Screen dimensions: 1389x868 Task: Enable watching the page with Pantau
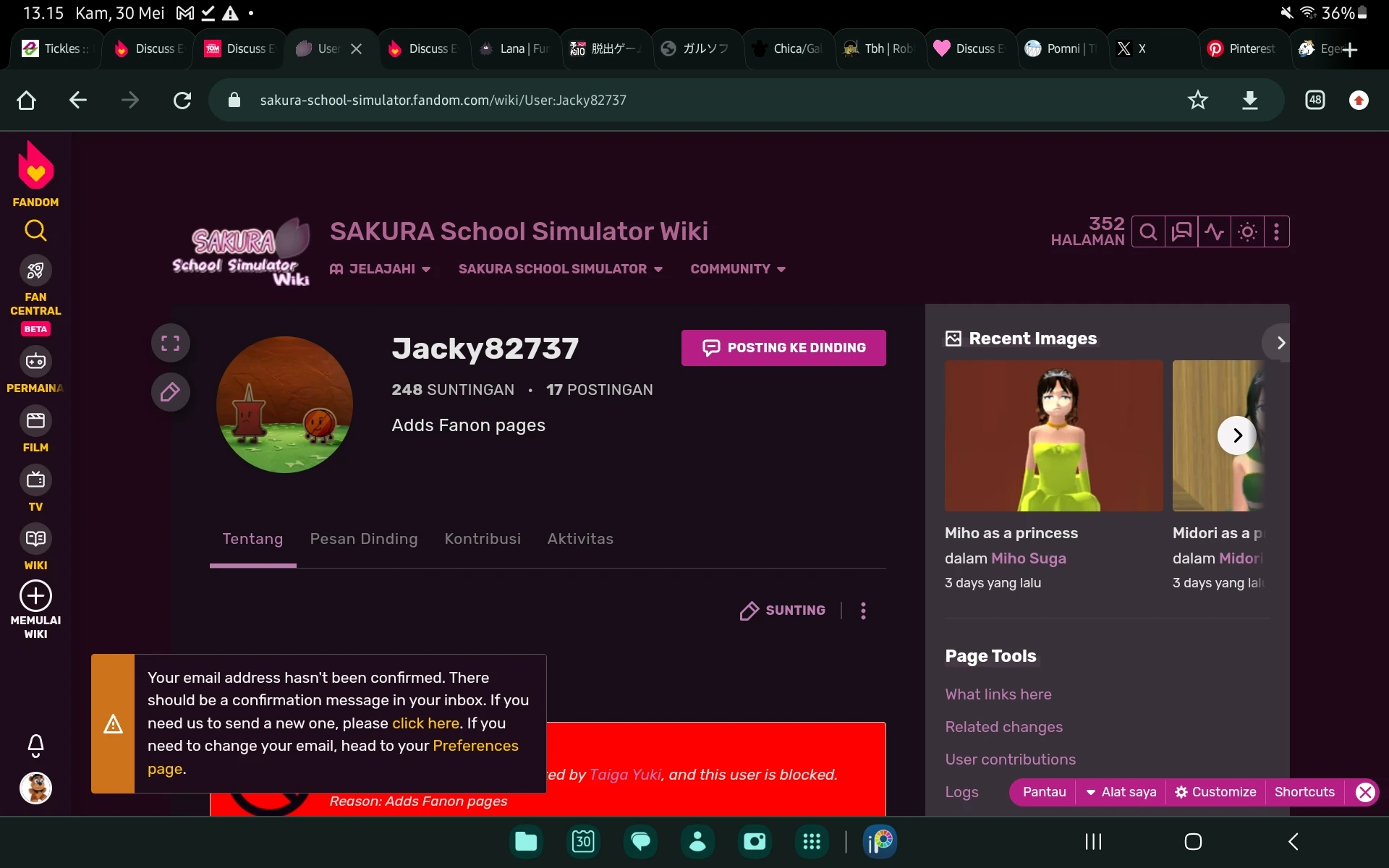point(1043,792)
